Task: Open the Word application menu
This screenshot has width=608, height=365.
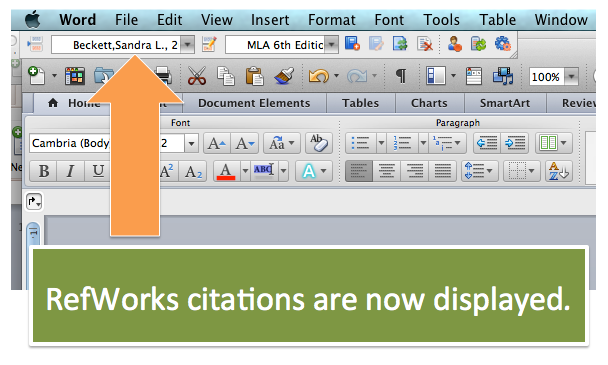Action: 78,20
